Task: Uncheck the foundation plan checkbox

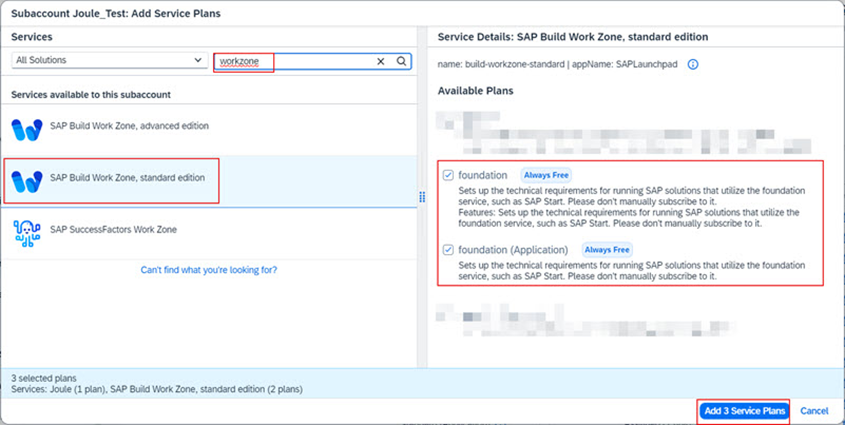Action: tap(448, 175)
